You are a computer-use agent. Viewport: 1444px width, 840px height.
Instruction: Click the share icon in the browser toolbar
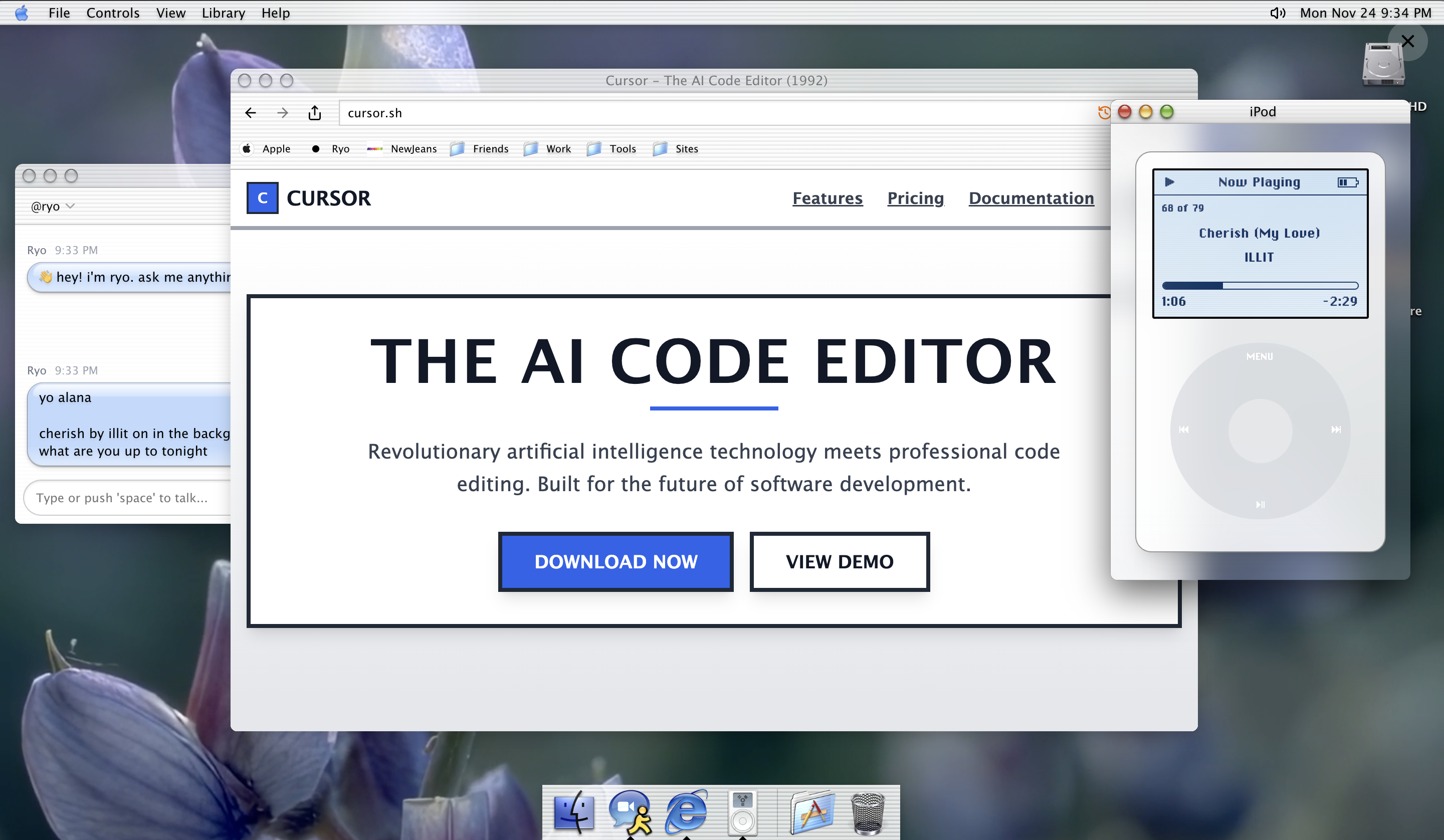315,113
